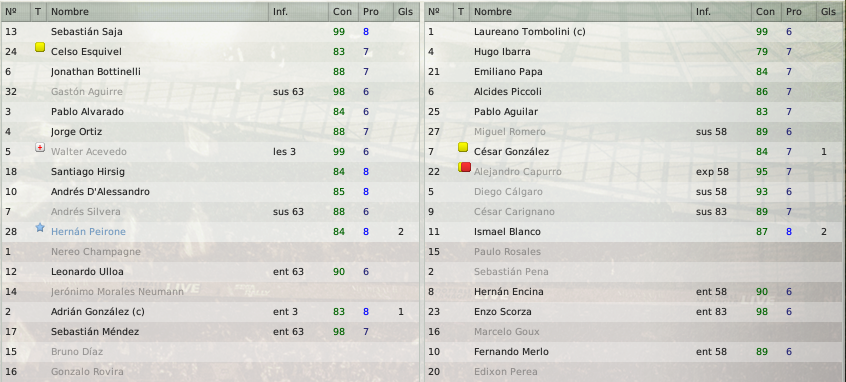Image resolution: width=846 pixels, height=382 pixels.
Task: Select Andrés D'Alessandro row
Action: click(x=210, y=192)
